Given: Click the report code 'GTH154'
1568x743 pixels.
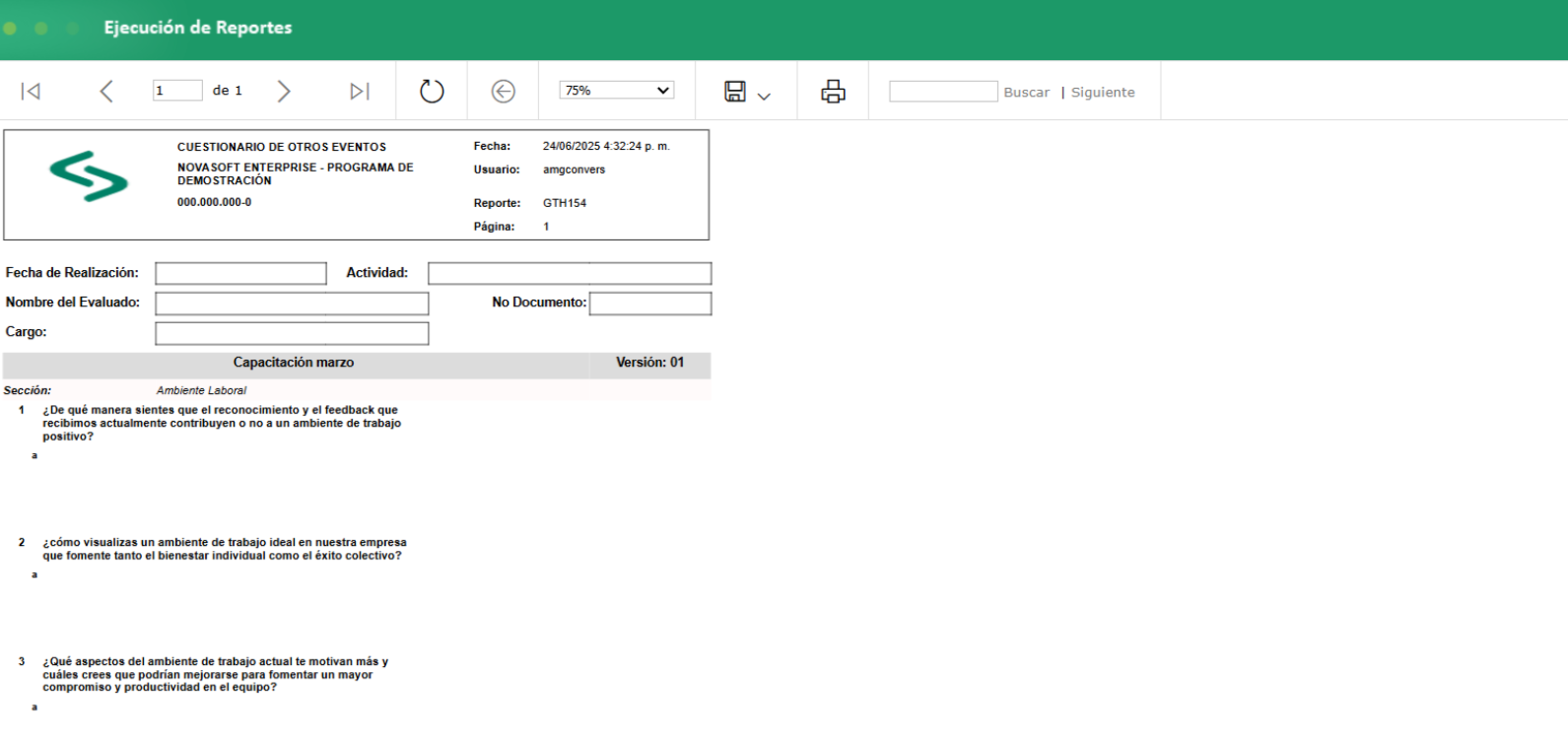Looking at the screenshot, I should [565, 203].
